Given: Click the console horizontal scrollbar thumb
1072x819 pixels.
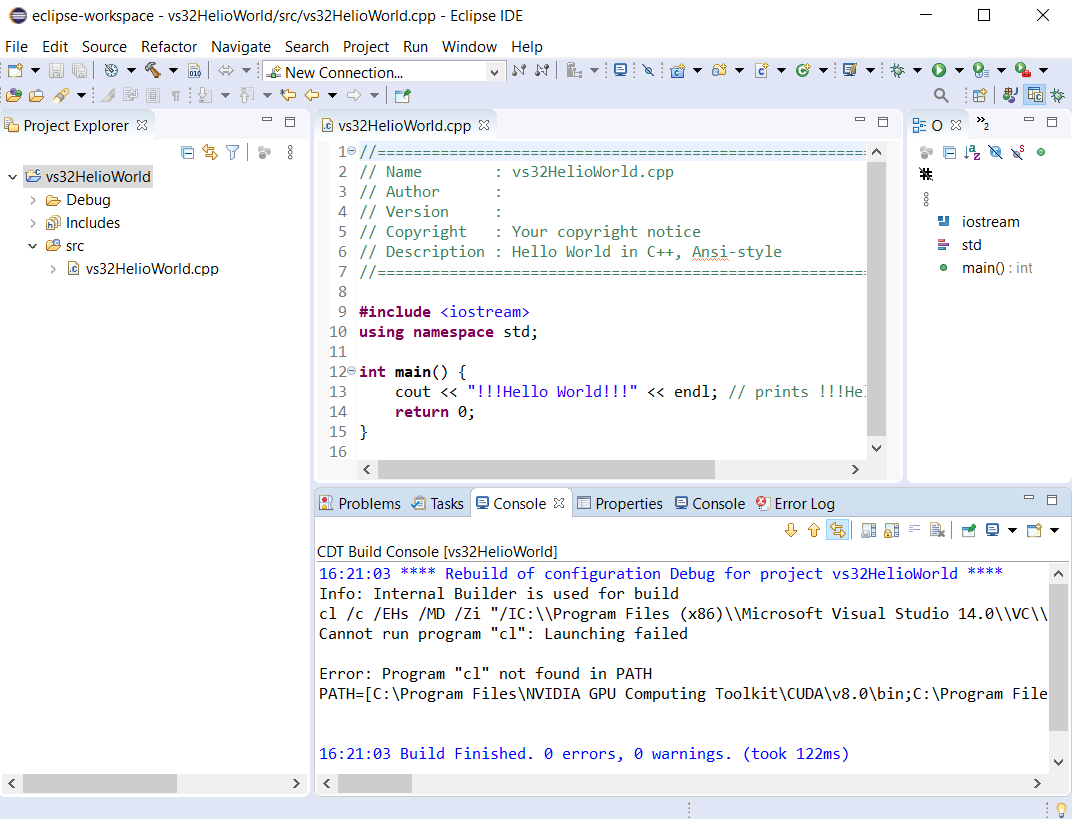Looking at the screenshot, I should (375, 783).
